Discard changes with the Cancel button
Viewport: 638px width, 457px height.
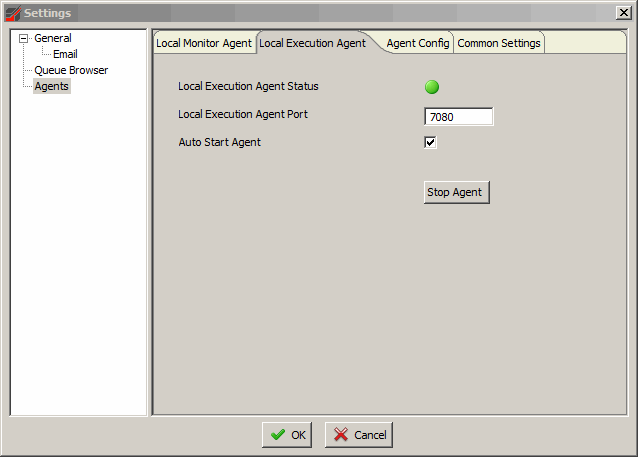pos(359,435)
